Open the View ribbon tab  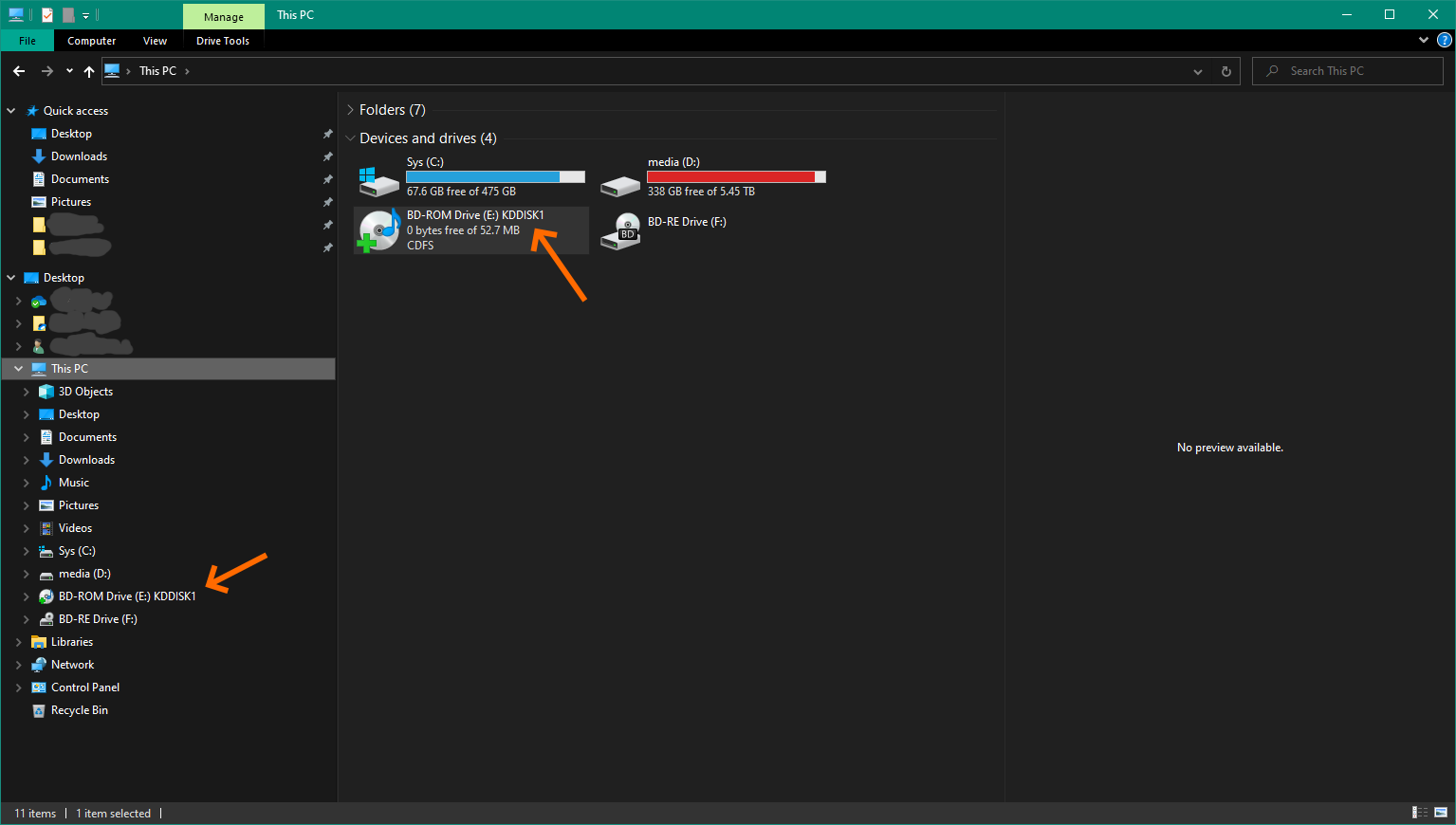(155, 41)
